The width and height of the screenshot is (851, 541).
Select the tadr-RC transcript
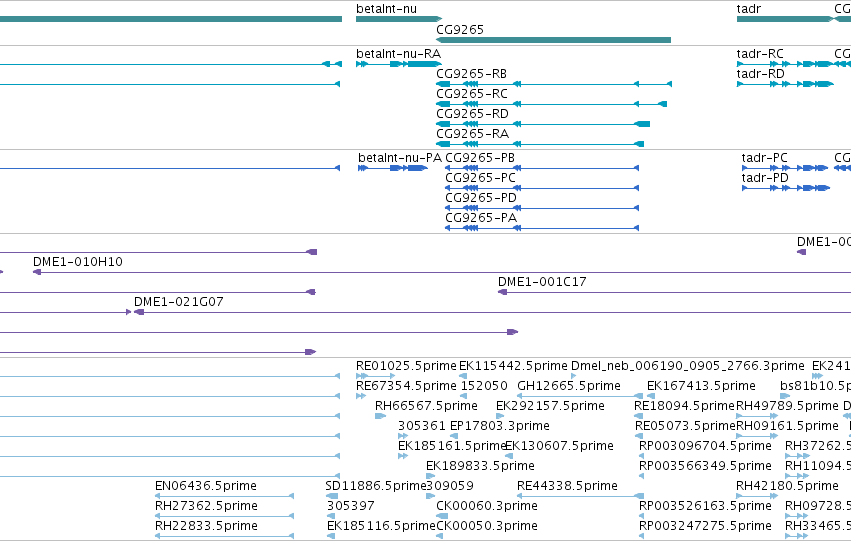click(785, 64)
